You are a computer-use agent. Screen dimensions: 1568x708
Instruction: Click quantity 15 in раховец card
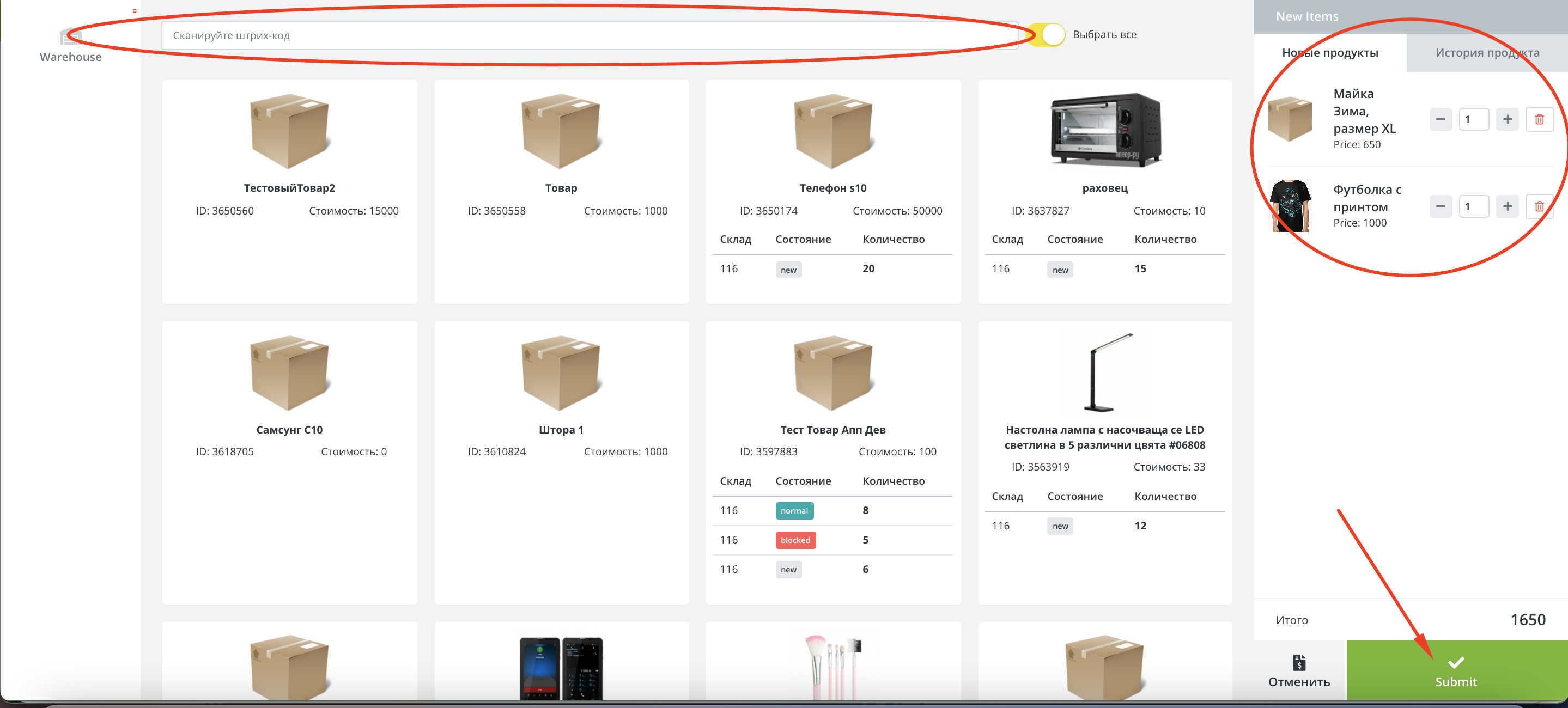pyautogui.click(x=1141, y=269)
